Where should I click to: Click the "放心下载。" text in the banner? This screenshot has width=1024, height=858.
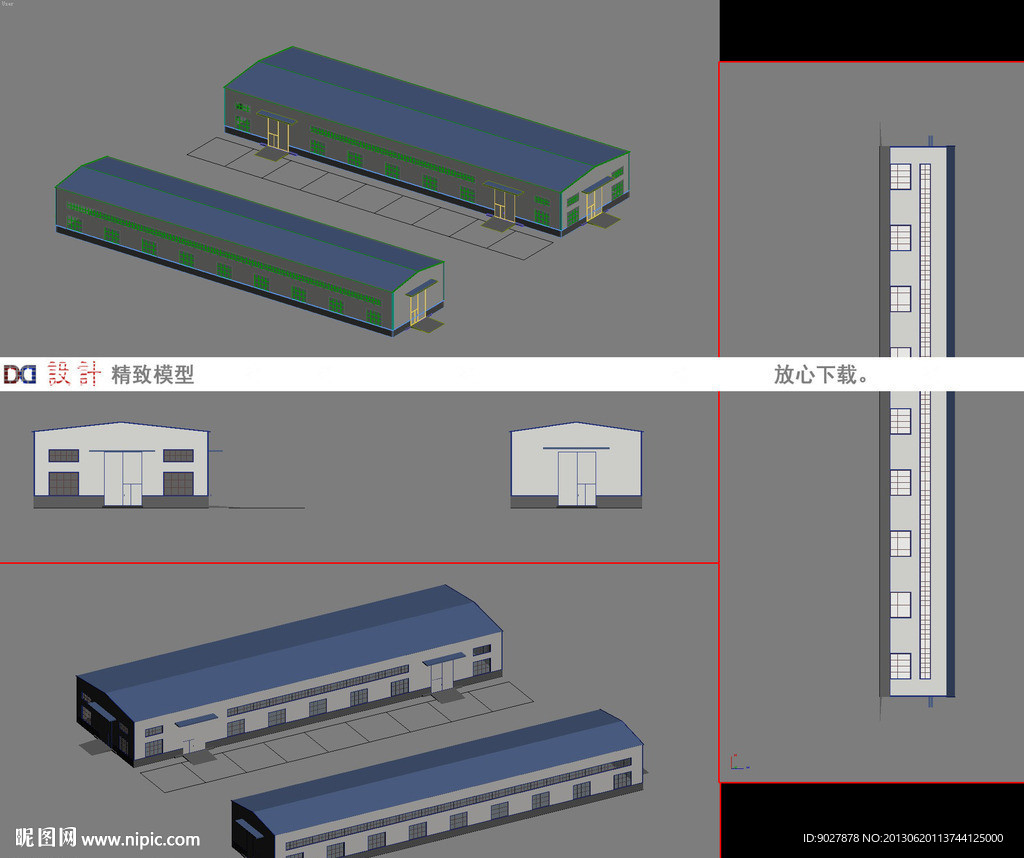pos(821,374)
